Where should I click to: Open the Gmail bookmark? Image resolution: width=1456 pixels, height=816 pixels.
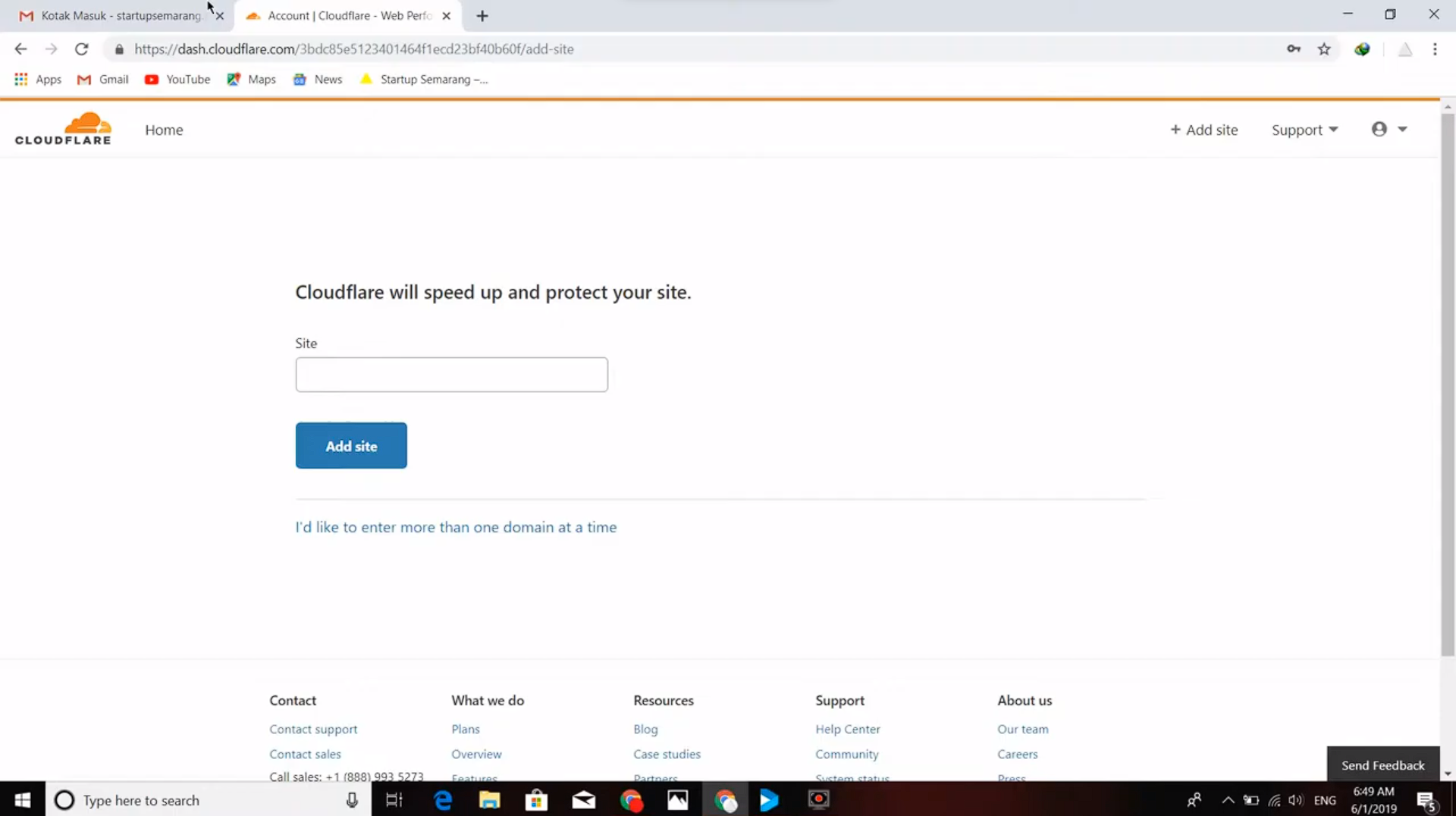103,79
